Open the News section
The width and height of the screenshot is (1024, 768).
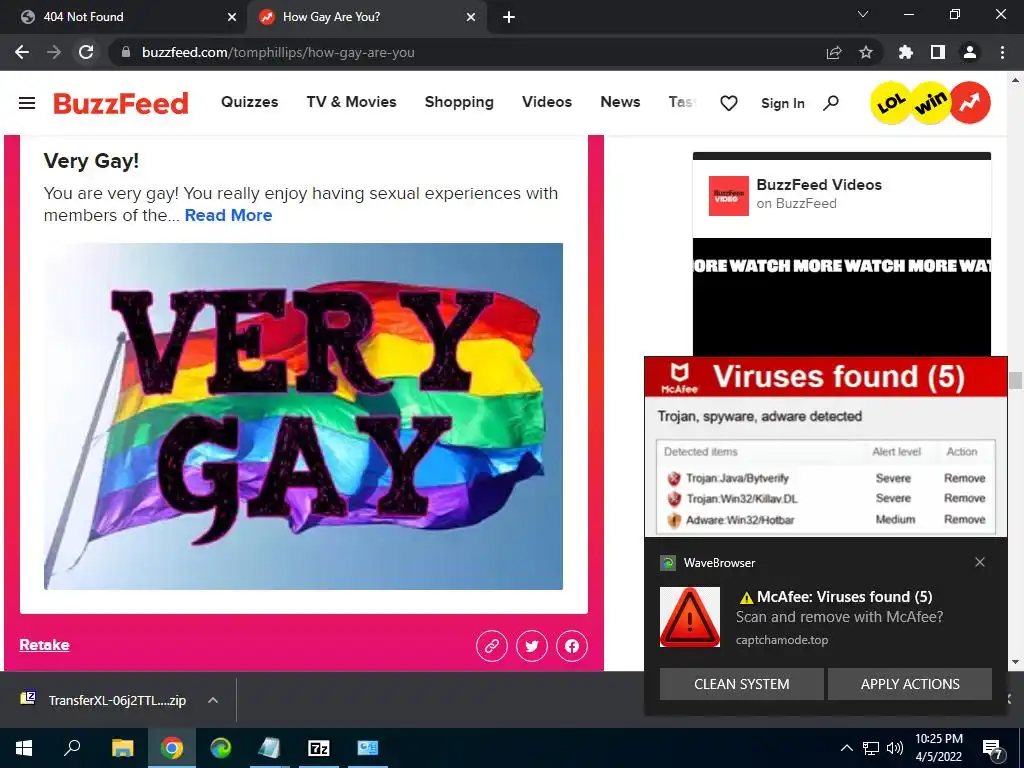[620, 102]
